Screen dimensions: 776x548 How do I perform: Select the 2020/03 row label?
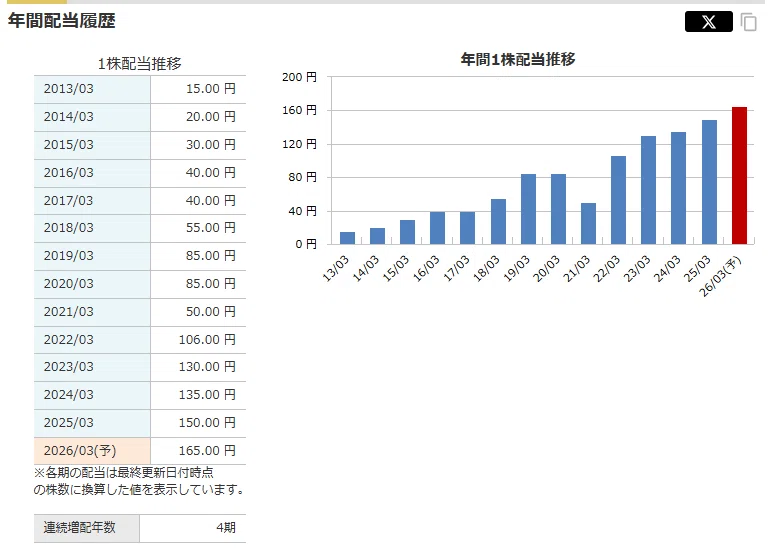click(x=68, y=284)
